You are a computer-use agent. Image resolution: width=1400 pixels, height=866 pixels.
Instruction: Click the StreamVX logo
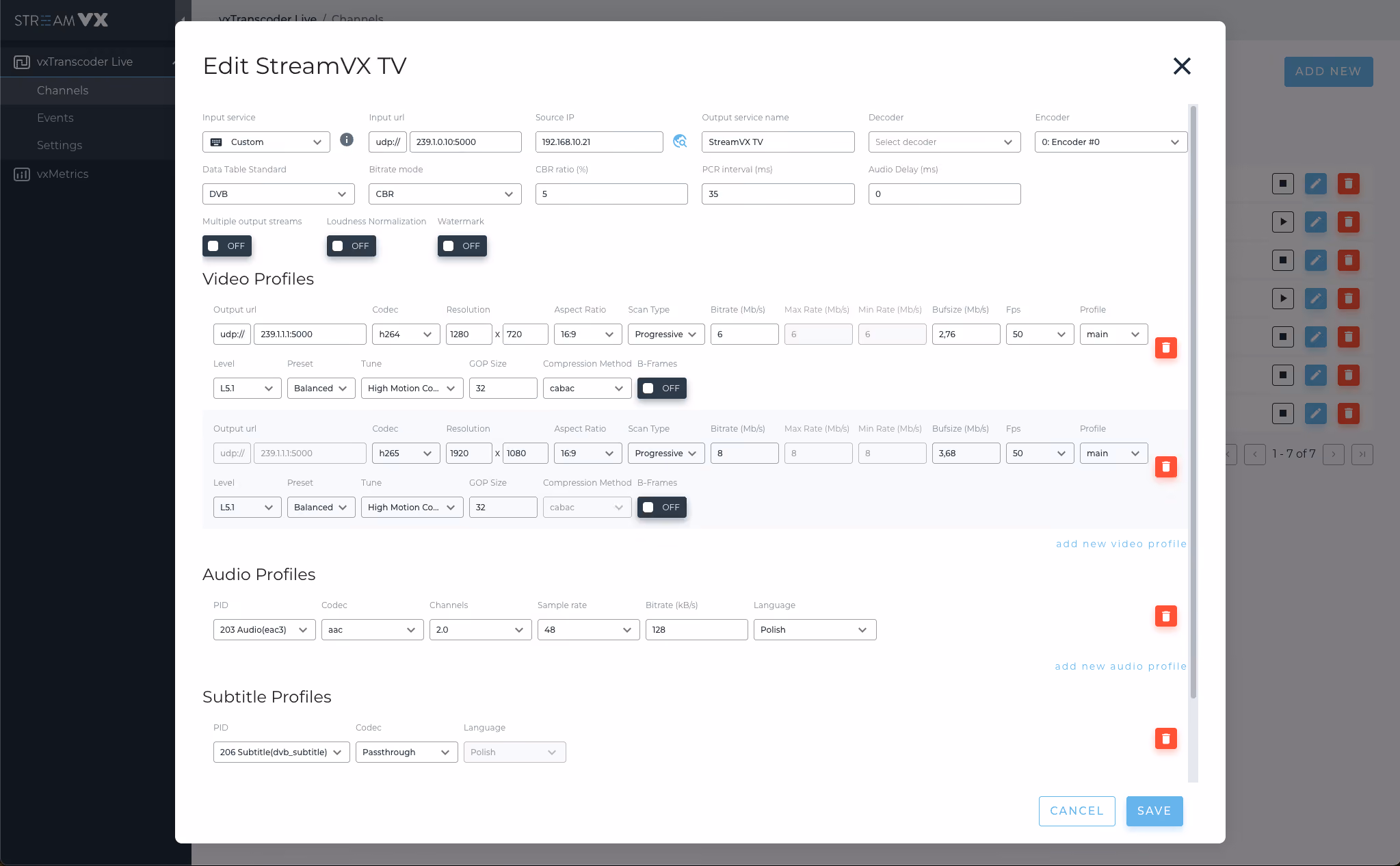(x=62, y=20)
